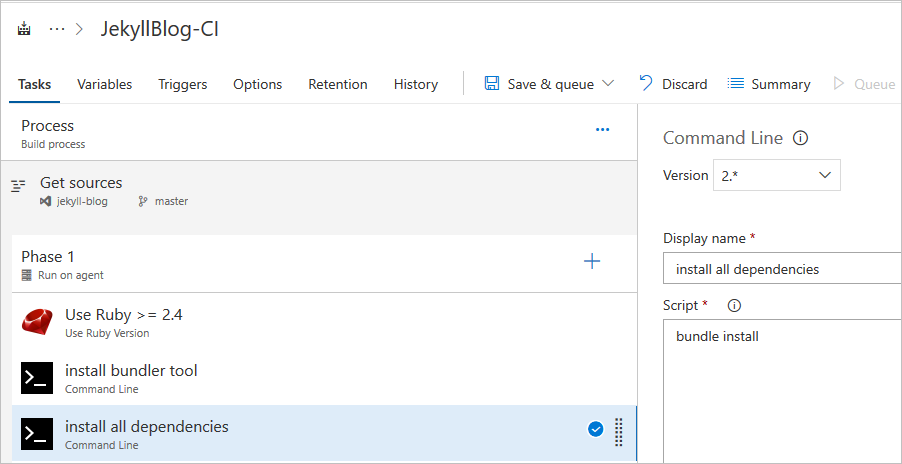Click the Script field info icon
This screenshot has width=902, height=464.
click(733, 305)
